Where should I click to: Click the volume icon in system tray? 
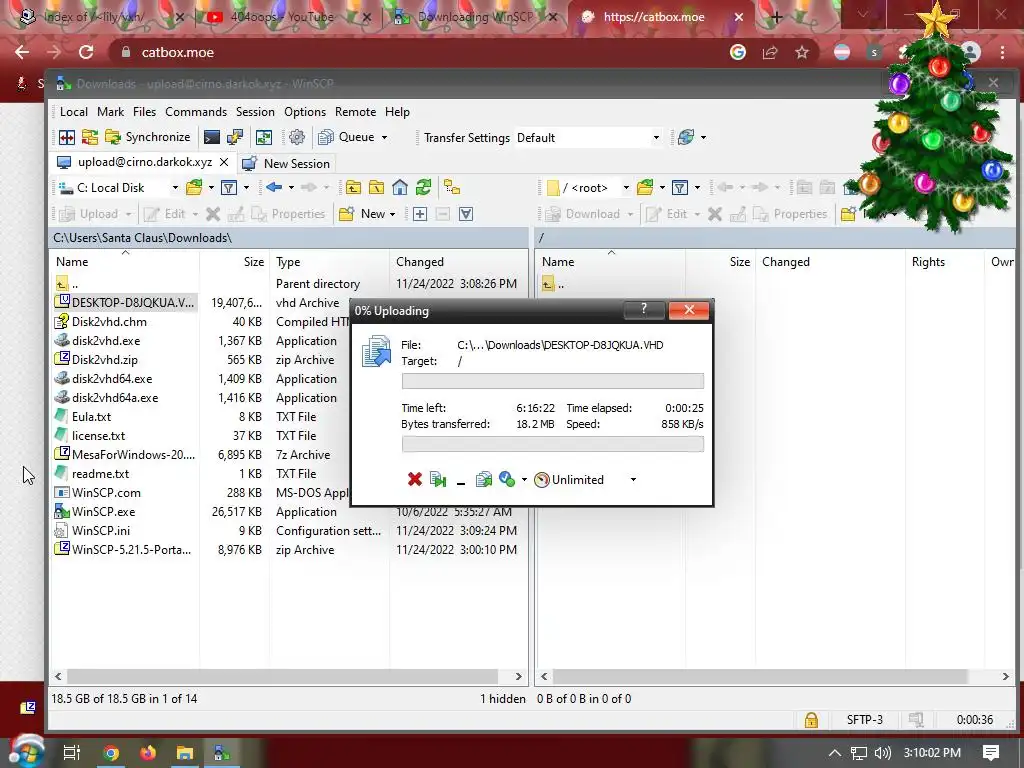pyautogui.click(x=882, y=753)
